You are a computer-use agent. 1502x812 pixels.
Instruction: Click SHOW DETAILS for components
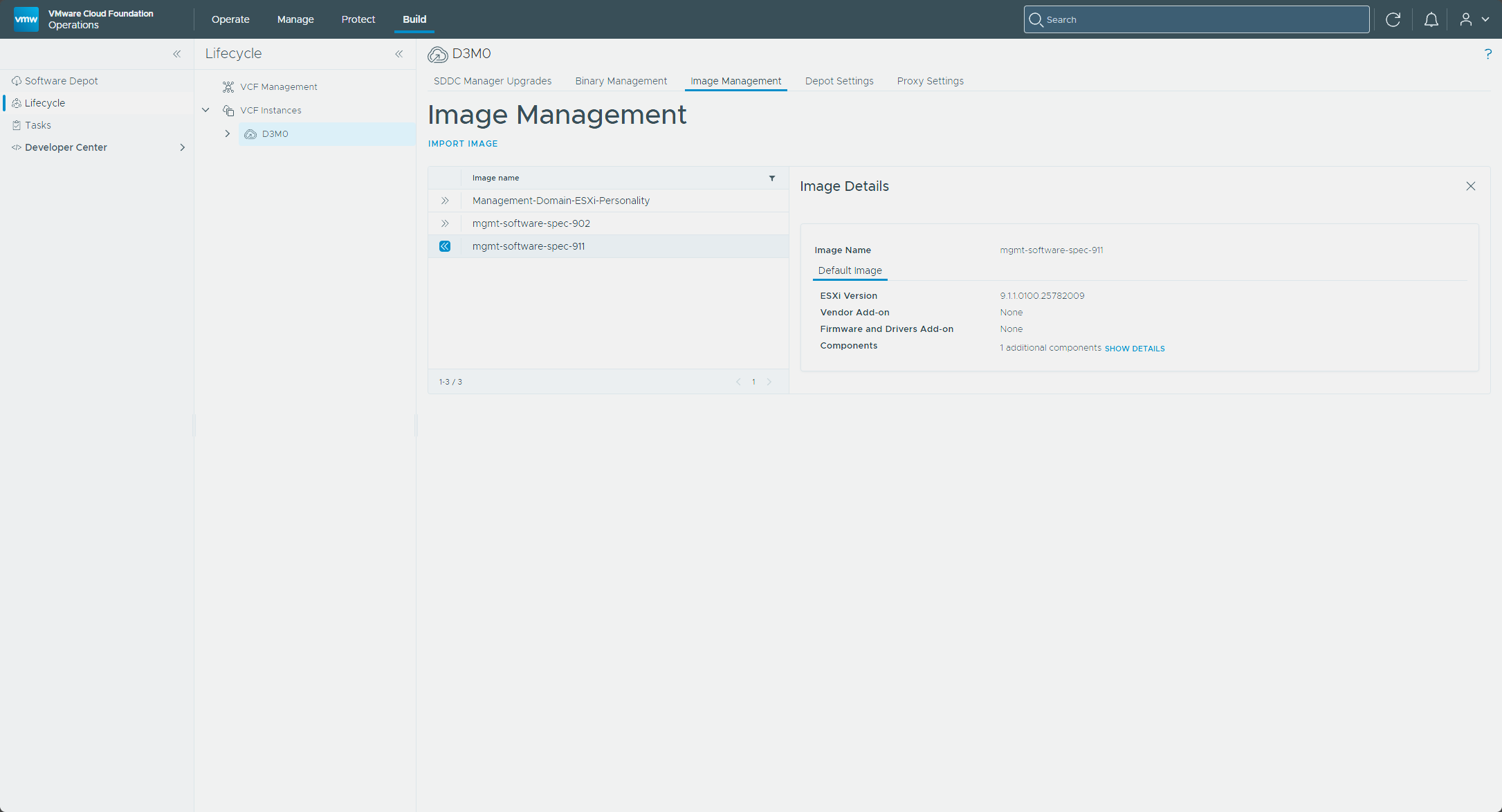[x=1135, y=349]
